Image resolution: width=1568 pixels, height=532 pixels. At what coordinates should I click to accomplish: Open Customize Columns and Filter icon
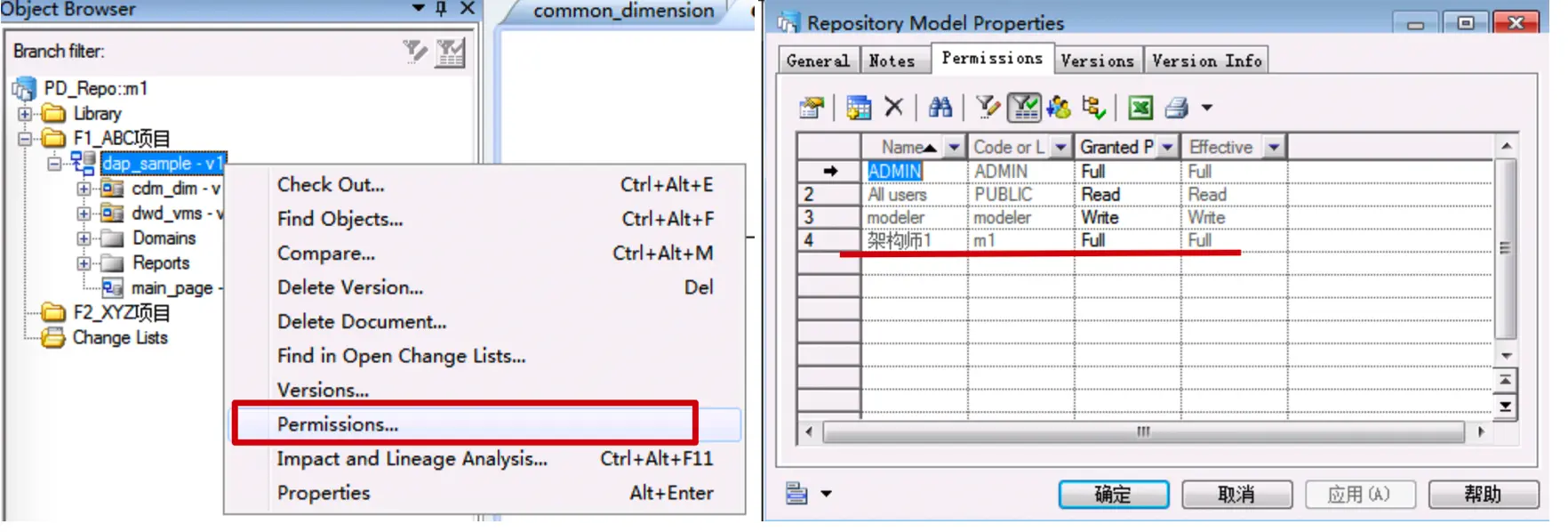pos(987,108)
